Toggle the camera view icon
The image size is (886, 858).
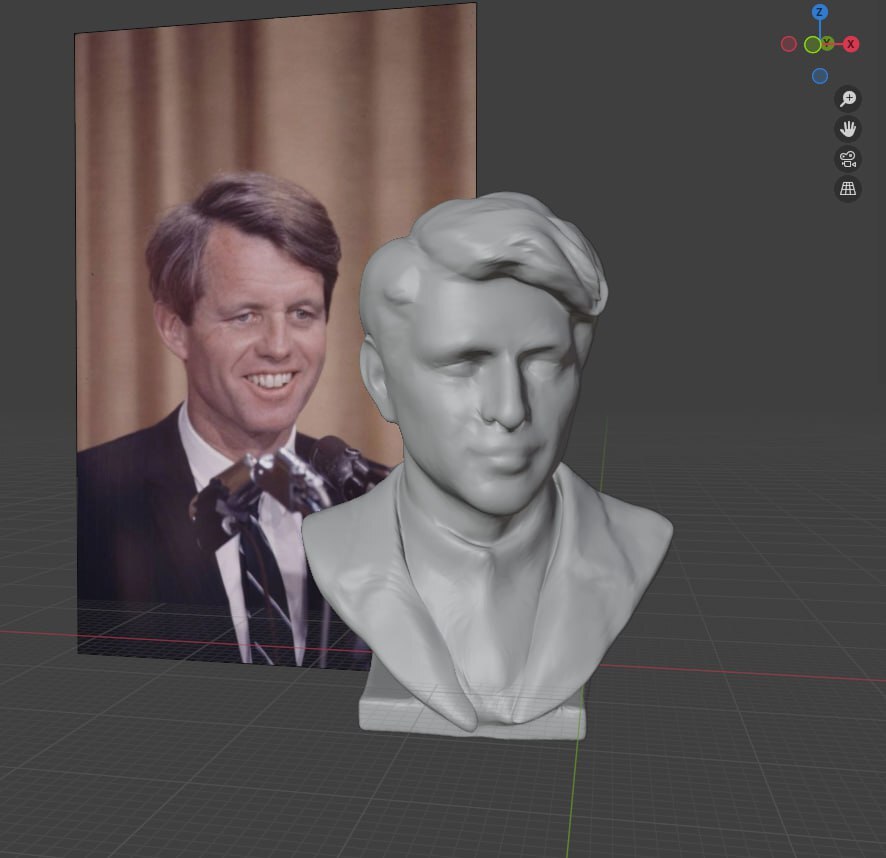848,159
